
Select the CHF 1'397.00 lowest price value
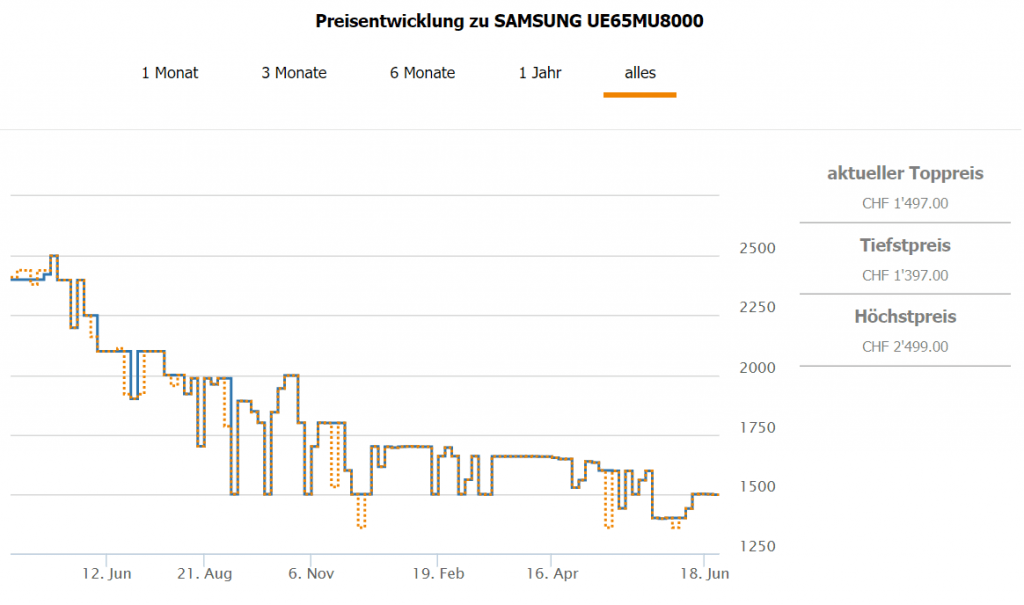click(x=905, y=276)
